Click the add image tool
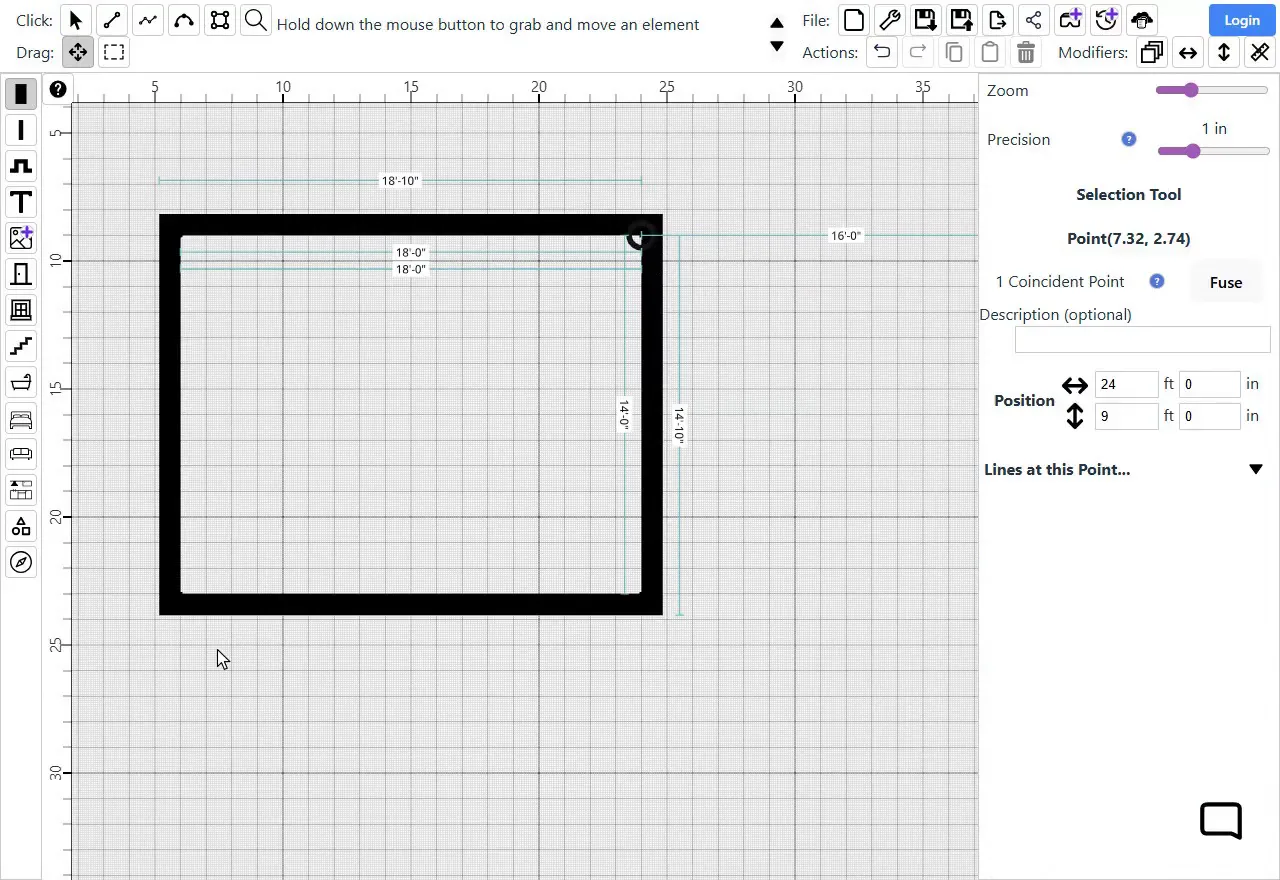 coord(21,238)
